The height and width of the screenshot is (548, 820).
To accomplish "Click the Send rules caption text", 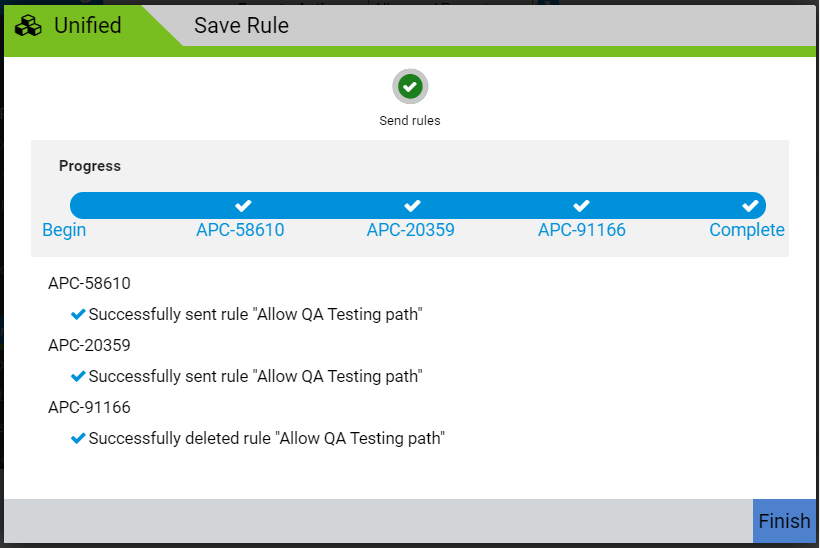I will click(x=409, y=121).
